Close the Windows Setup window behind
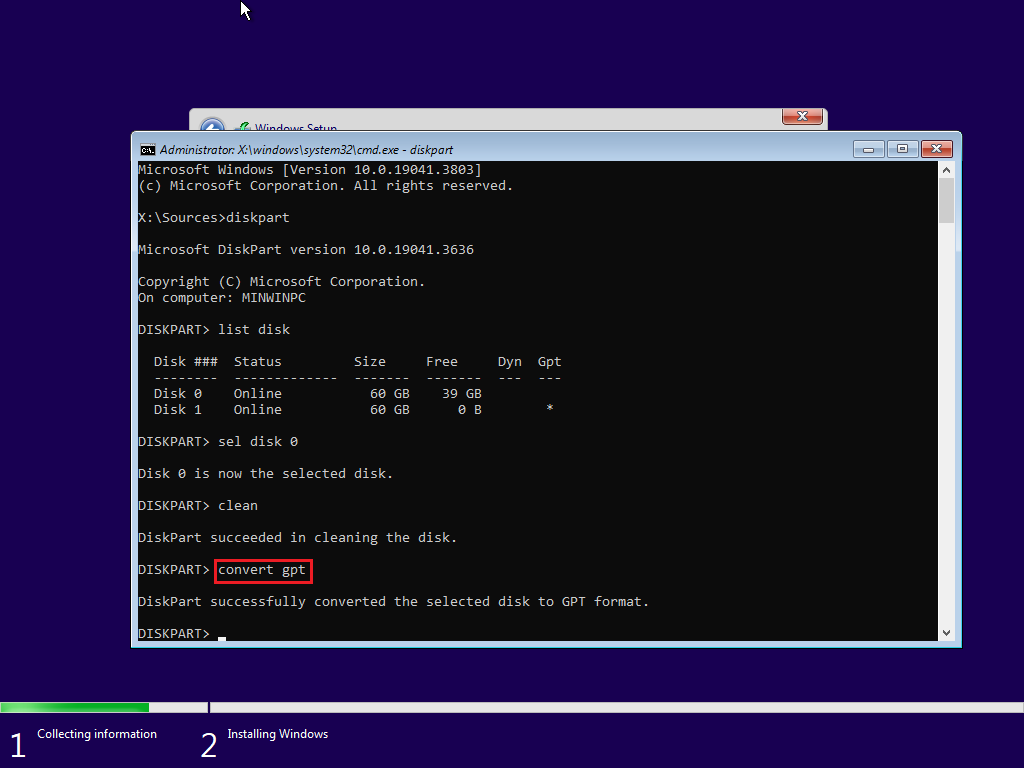The height and width of the screenshot is (768, 1024). pyautogui.click(x=803, y=116)
